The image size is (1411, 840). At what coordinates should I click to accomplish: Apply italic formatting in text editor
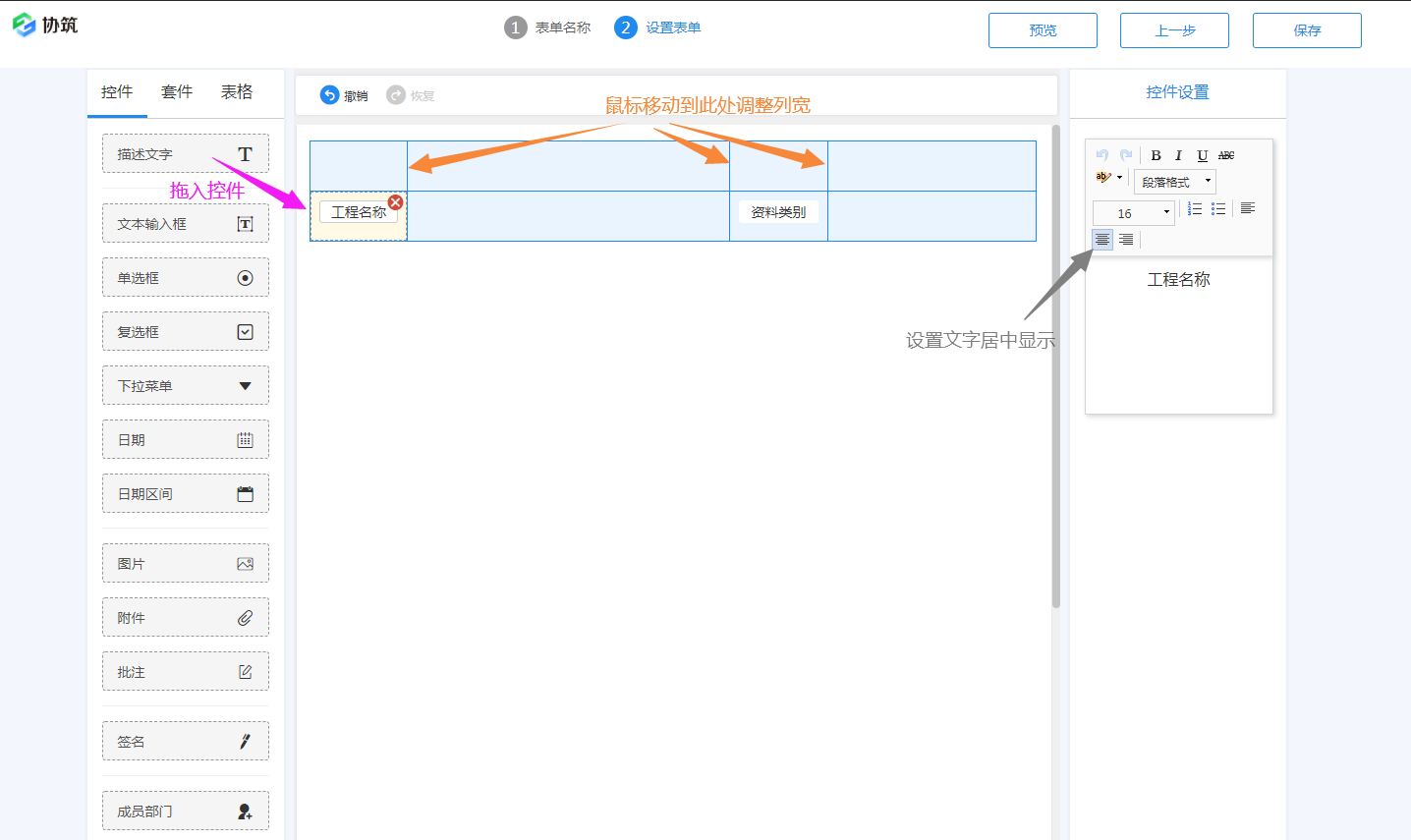[x=1178, y=155]
